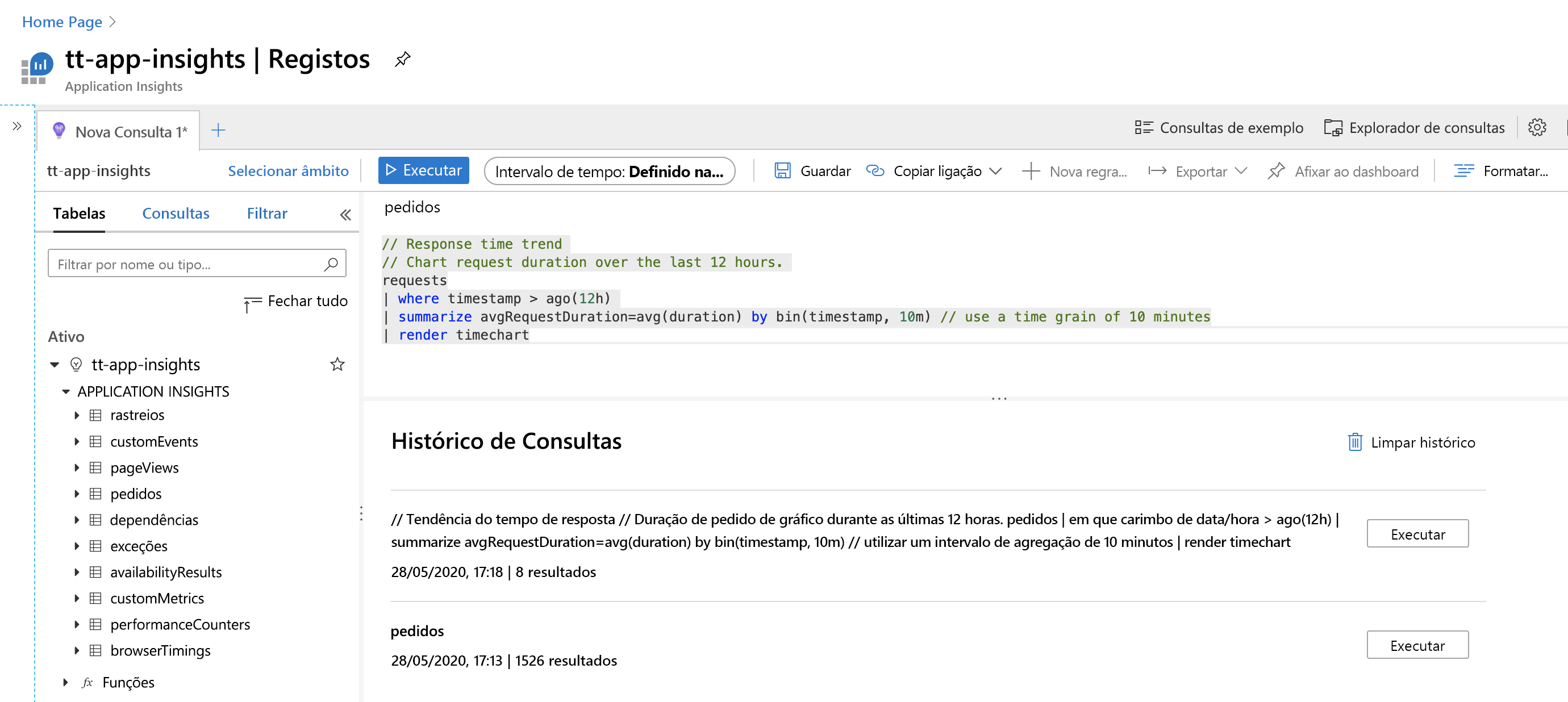
Task: Click the tt-app-insights lightbulb tree icon
Action: tap(76, 365)
